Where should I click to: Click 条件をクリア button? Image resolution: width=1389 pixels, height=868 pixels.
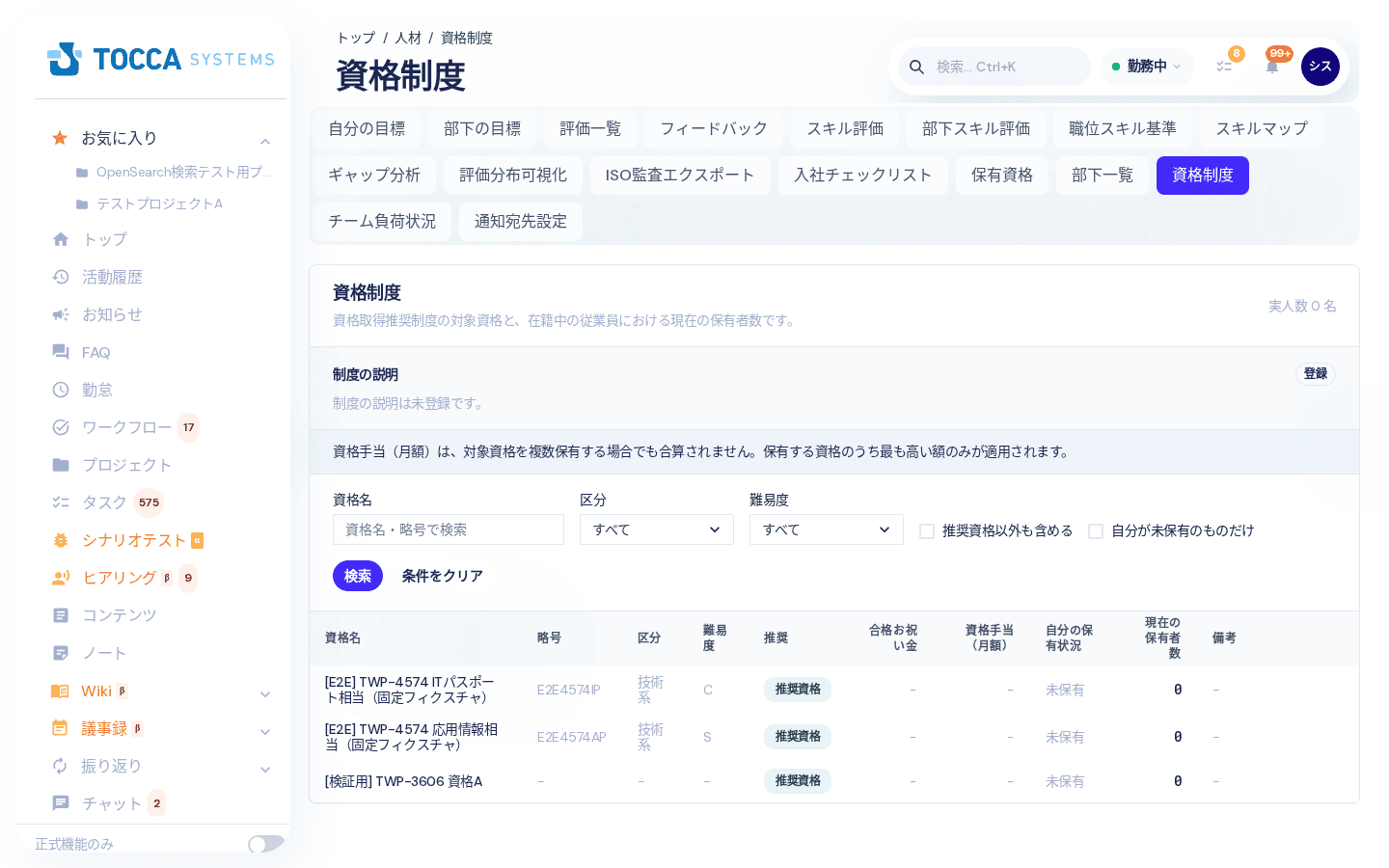(x=443, y=576)
